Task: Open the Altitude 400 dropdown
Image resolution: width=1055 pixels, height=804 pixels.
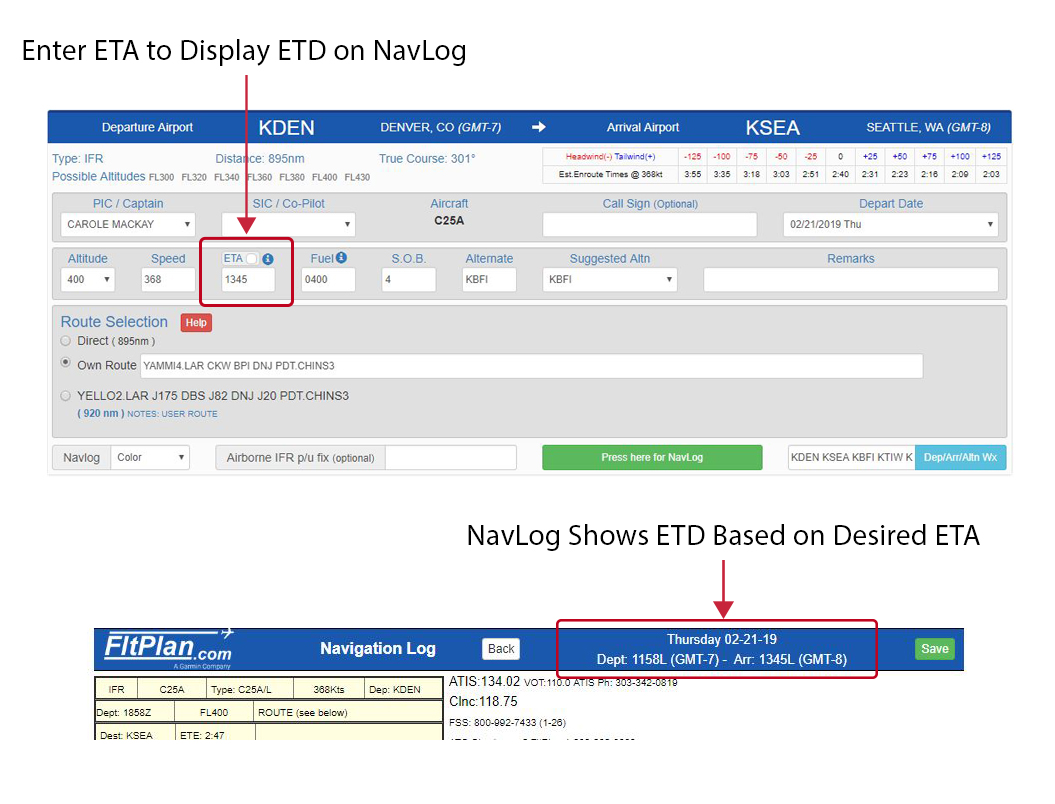Action: tap(88, 279)
